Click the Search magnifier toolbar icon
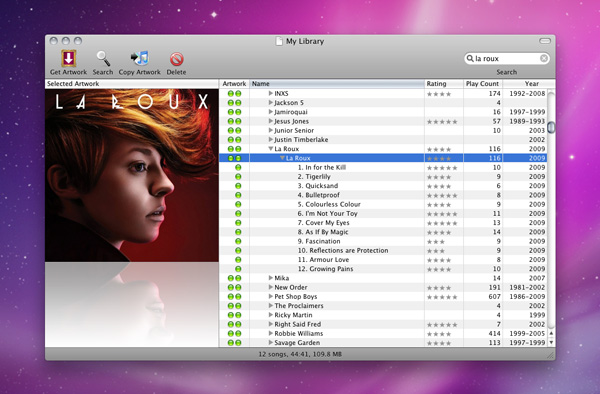Viewport: 600px width, 394px height. [103, 59]
